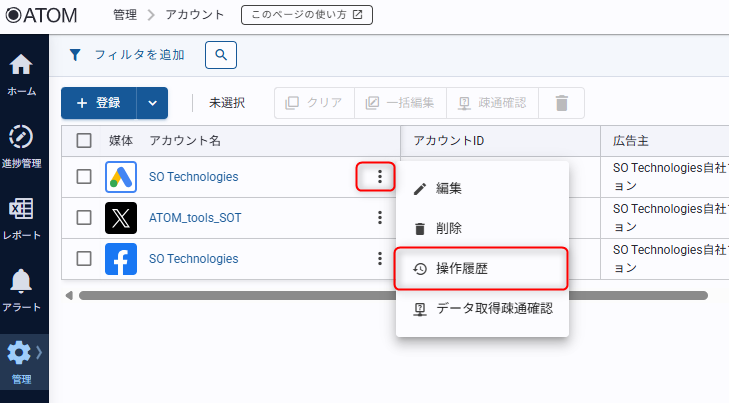Click the trash delete icon in toolbar
Image resolution: width=729 pixels, height=403 pixels.
tap(562, 103)
